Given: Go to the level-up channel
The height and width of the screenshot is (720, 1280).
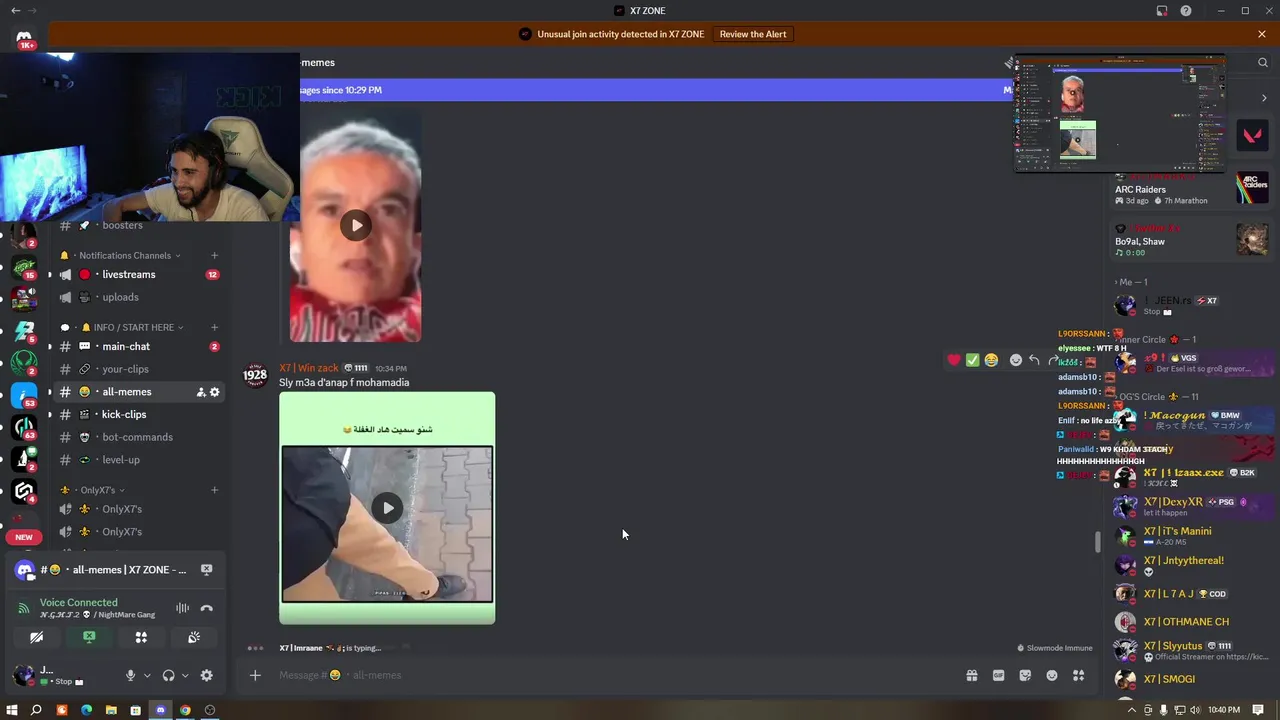Looking at the screenshot, I should point(139,460).
